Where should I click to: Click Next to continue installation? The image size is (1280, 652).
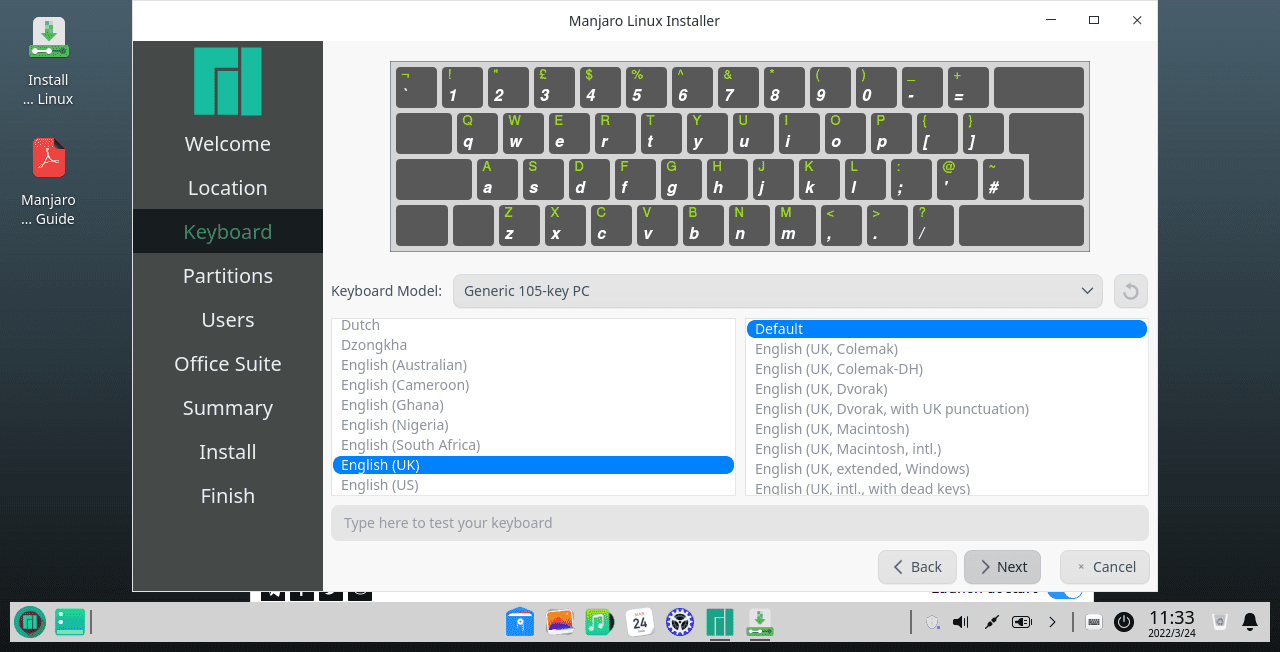tap(1002, 567)
